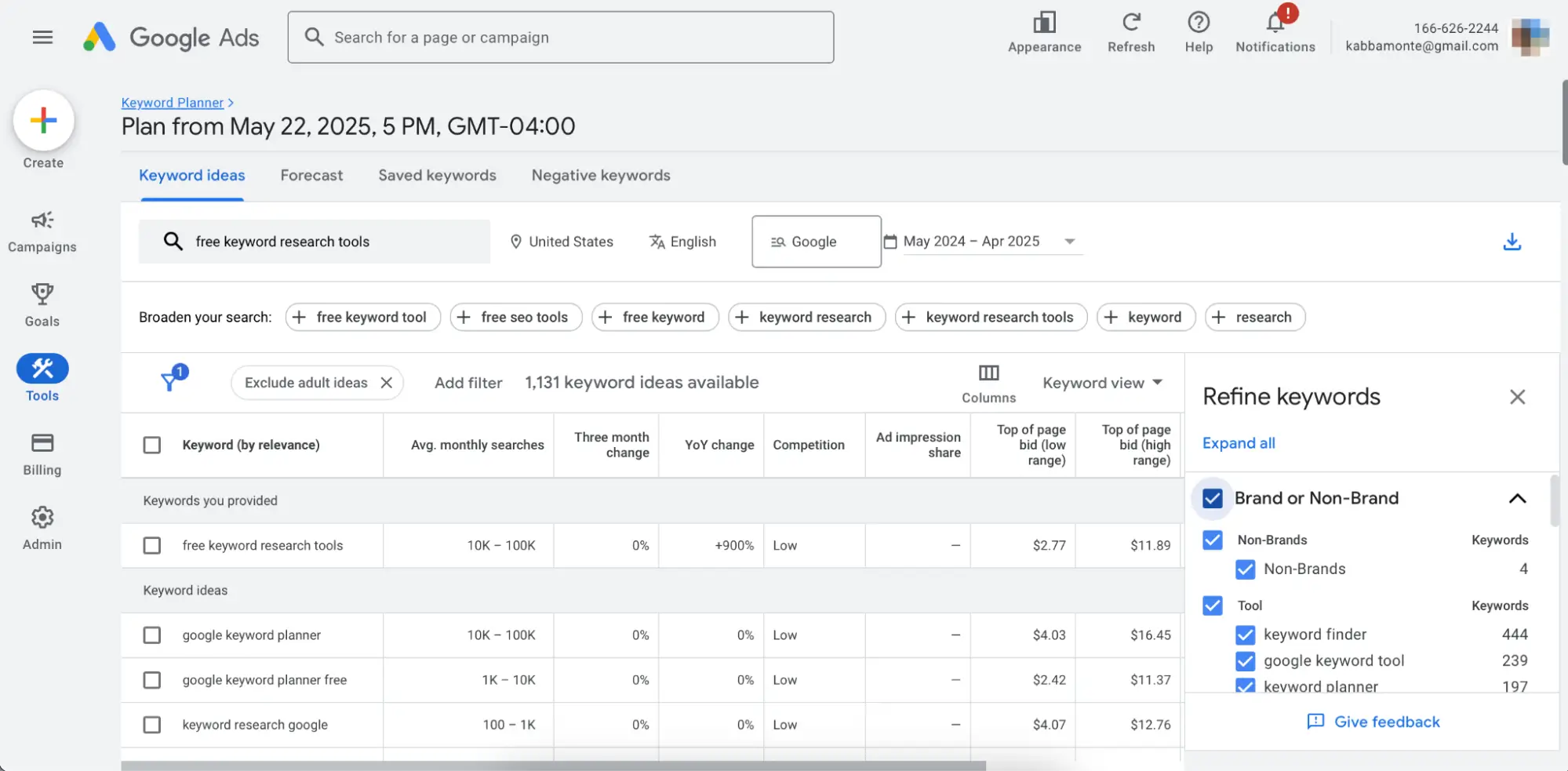
Task: Open the Keyword view dropdown
Action: pyautogui.click(x=1103, y=382)
